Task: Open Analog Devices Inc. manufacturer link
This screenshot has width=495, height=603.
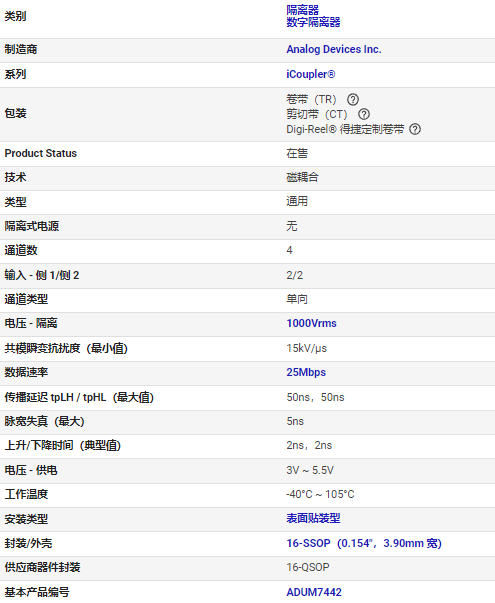Action: click(333, 49)
